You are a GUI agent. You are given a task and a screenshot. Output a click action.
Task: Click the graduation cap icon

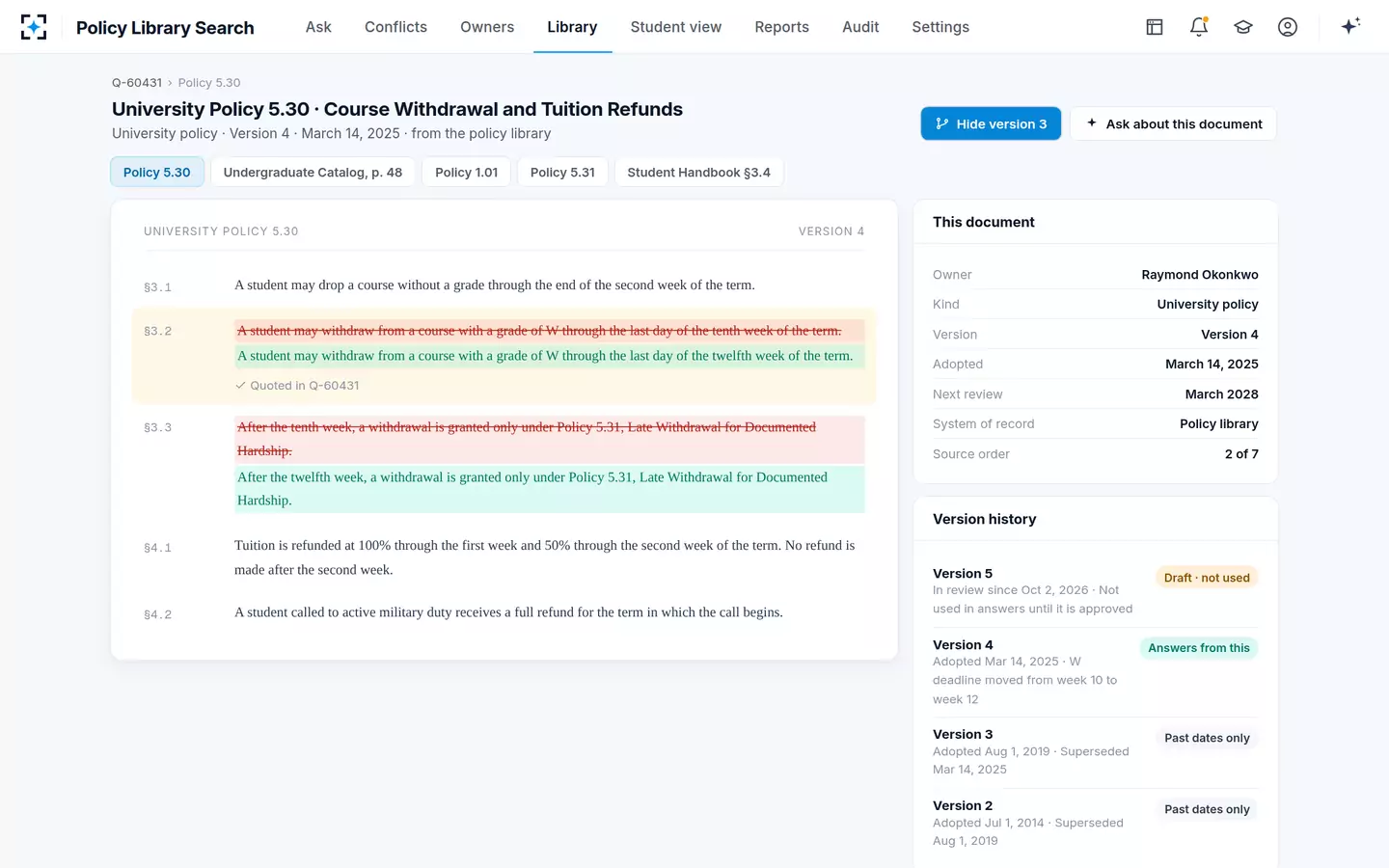[x=1243, y=27]
